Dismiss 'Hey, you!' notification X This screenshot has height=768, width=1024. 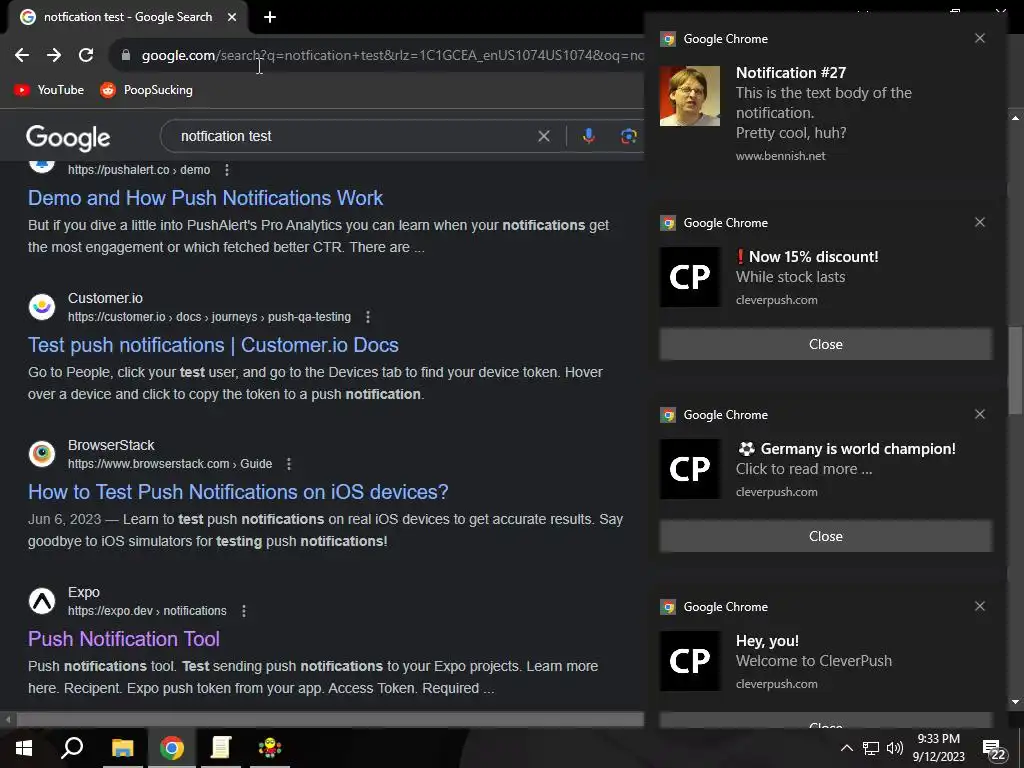click(x=980, y=606)
